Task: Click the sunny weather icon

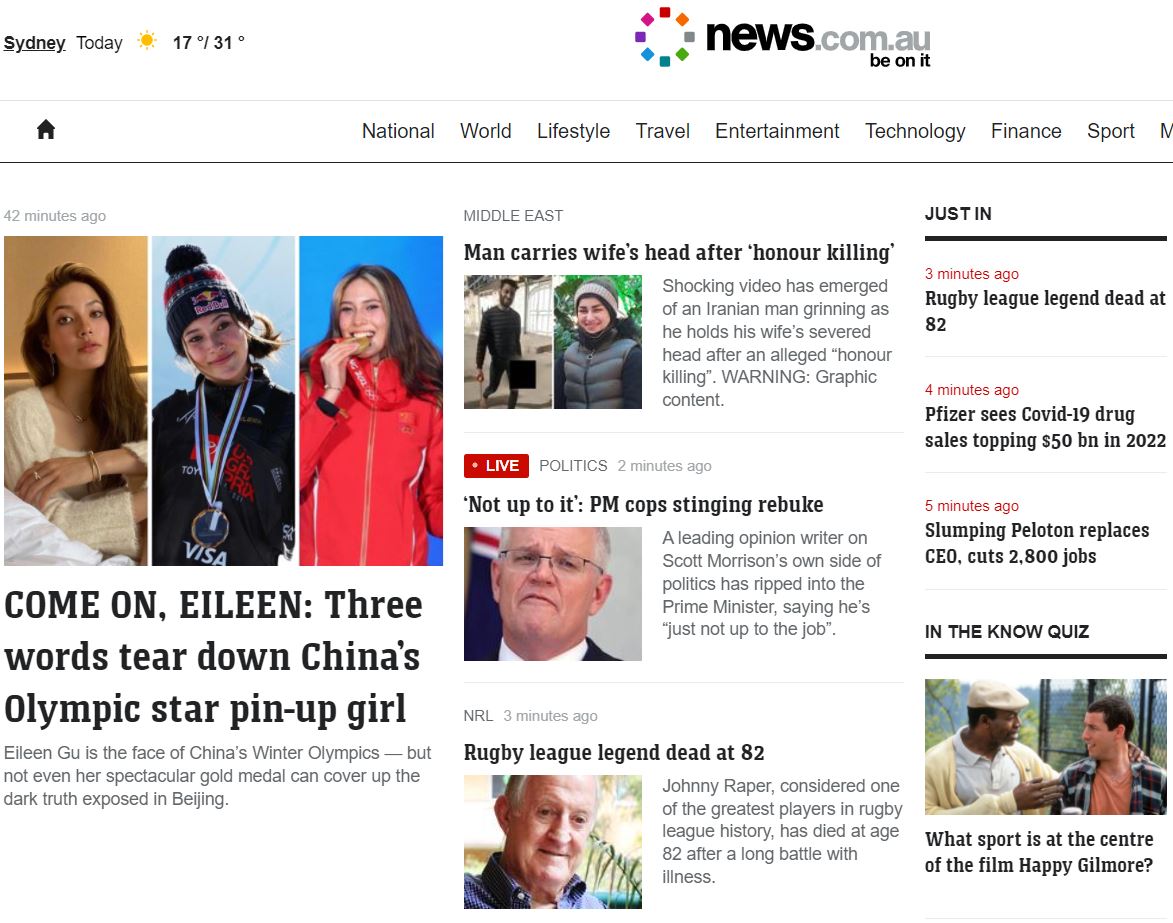Action: (x=147, y=40)
